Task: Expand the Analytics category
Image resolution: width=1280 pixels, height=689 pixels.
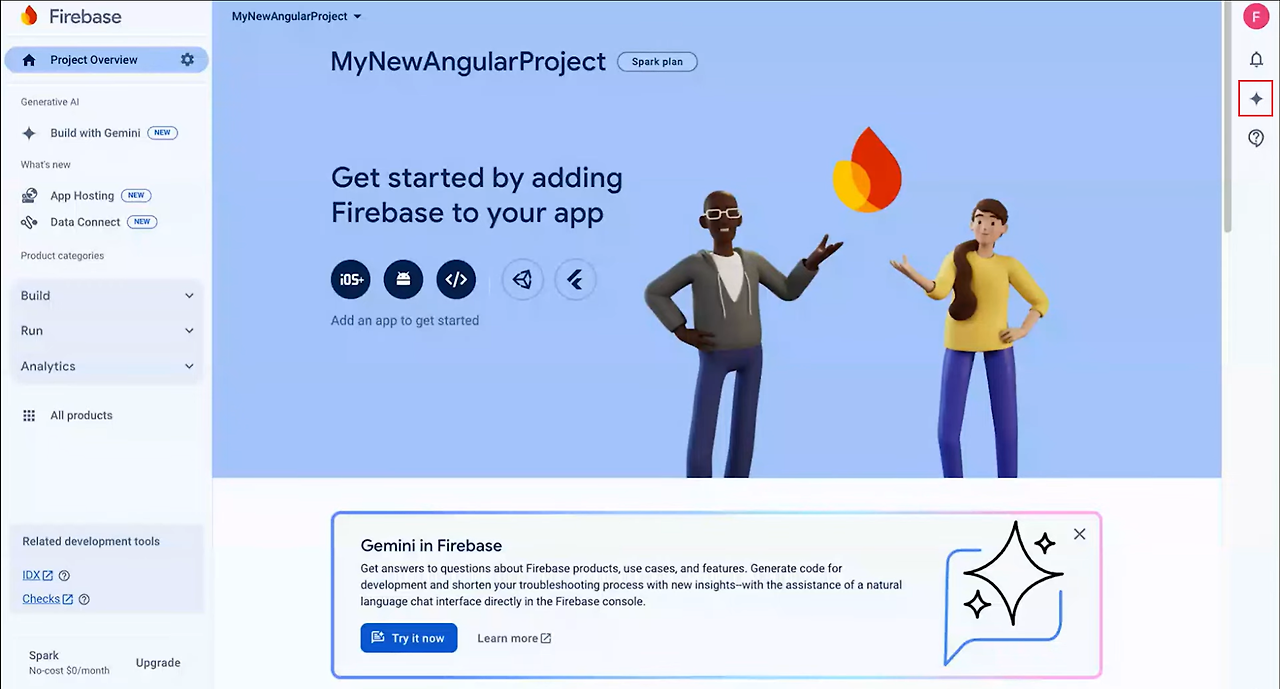Action: coord(107,366)
